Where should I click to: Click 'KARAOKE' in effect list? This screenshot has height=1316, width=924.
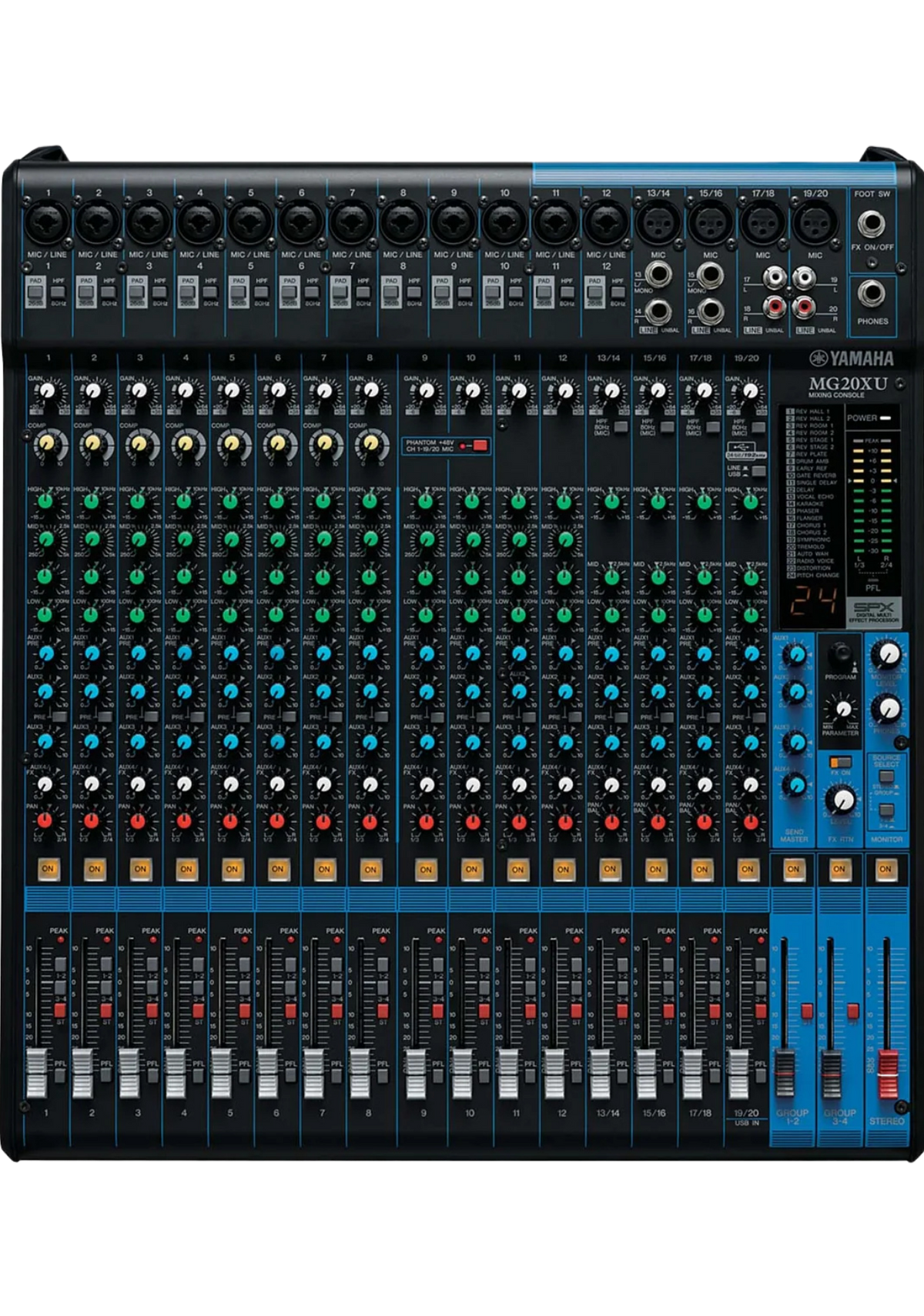(x=809, y=503)
